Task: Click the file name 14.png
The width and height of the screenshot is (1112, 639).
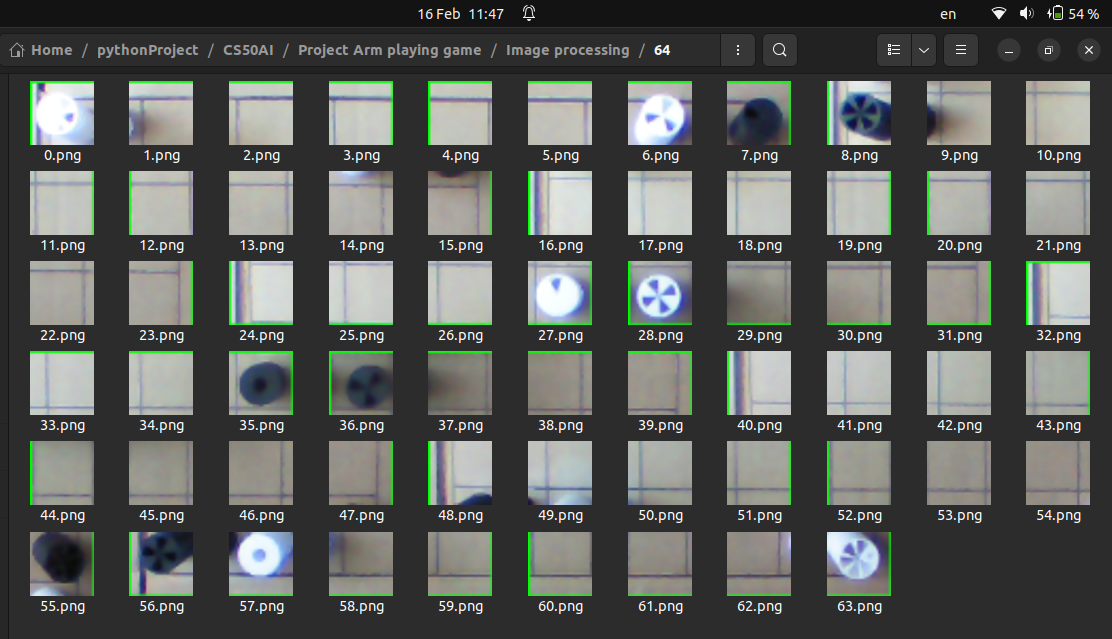Action: tap(362, 245)
